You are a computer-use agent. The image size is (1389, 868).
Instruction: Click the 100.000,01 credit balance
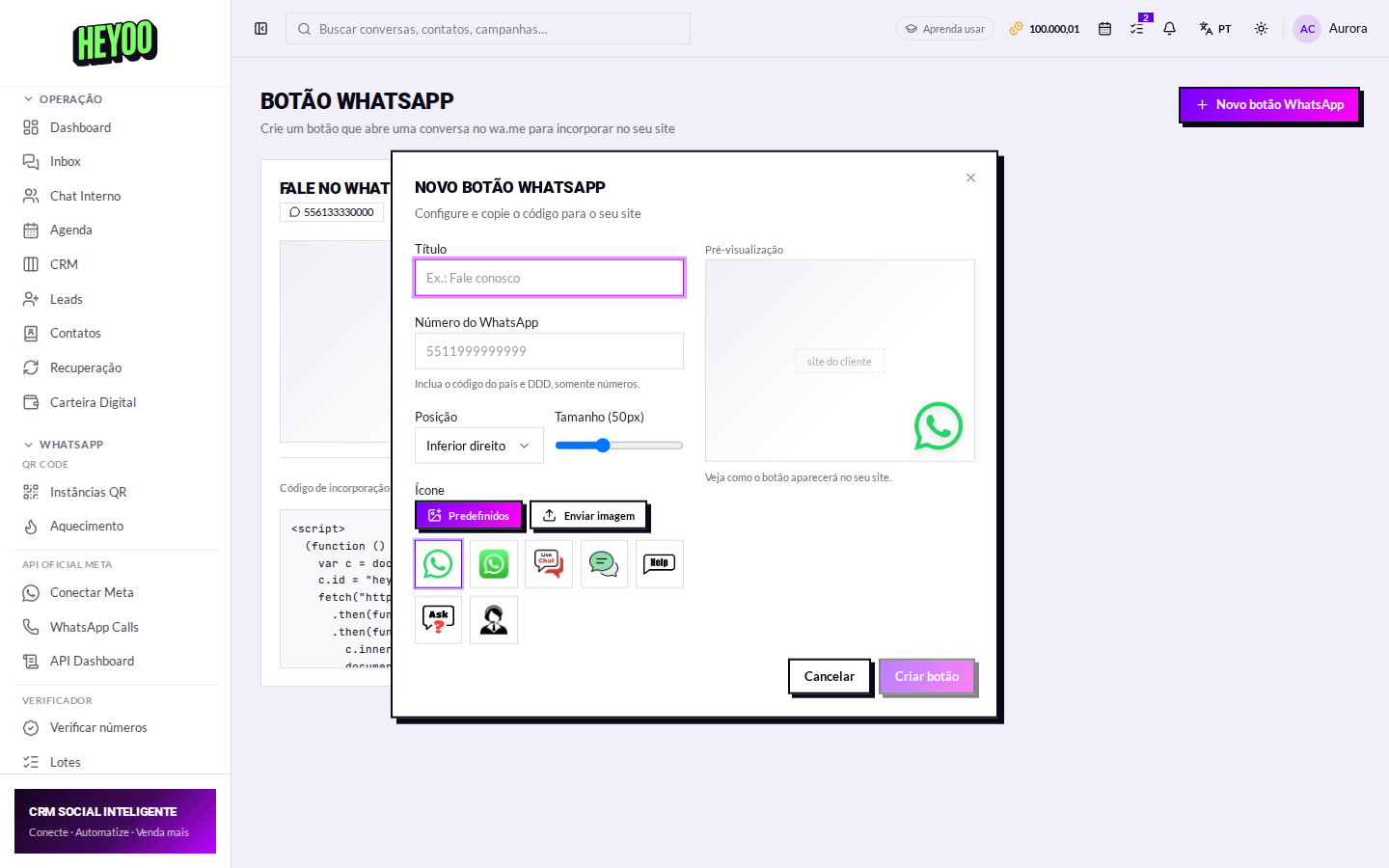point(1054,29)
